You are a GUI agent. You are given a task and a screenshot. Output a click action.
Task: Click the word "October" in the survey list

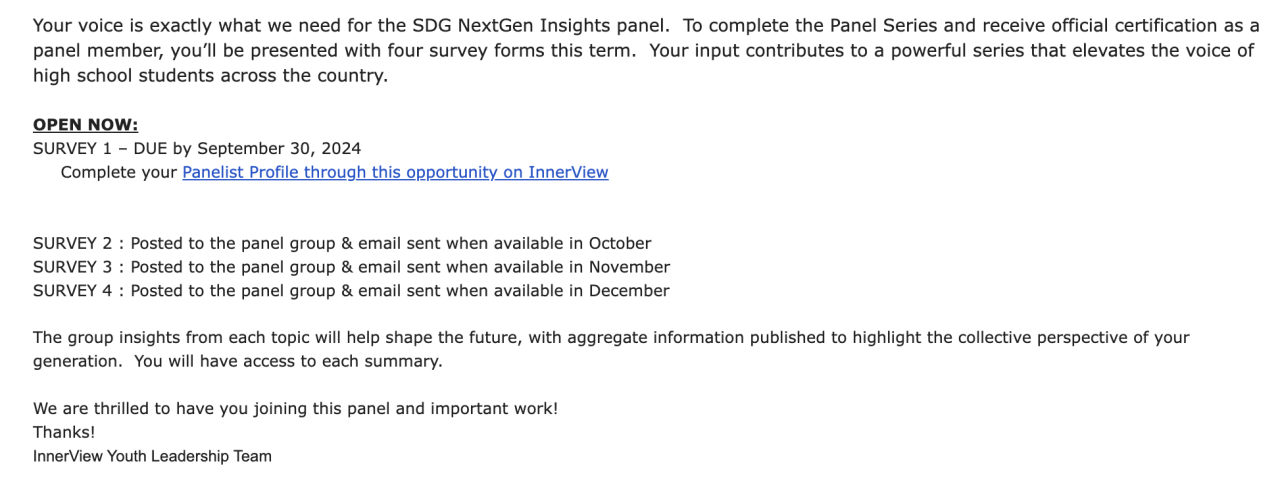620,243
